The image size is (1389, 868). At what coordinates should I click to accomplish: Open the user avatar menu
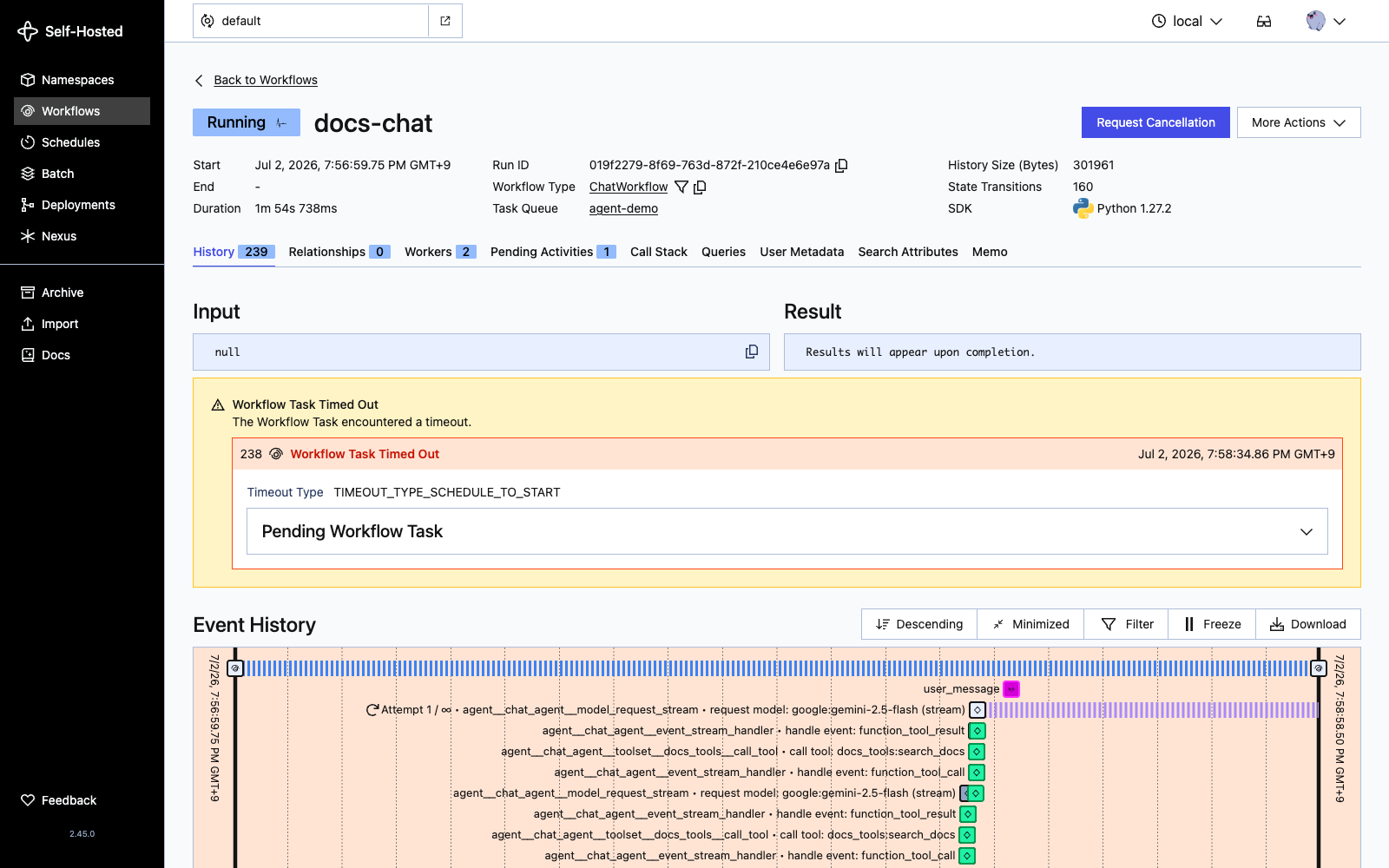coord(1326,21)
